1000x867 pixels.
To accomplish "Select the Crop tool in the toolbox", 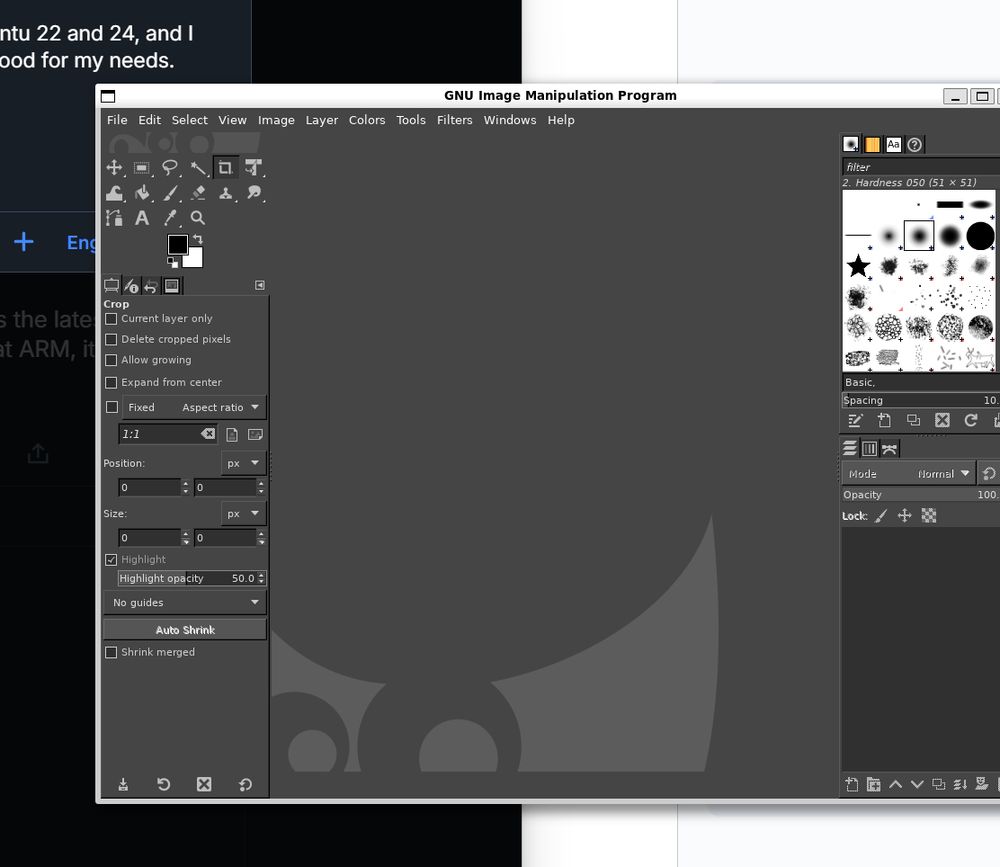I will click(225, 168).
